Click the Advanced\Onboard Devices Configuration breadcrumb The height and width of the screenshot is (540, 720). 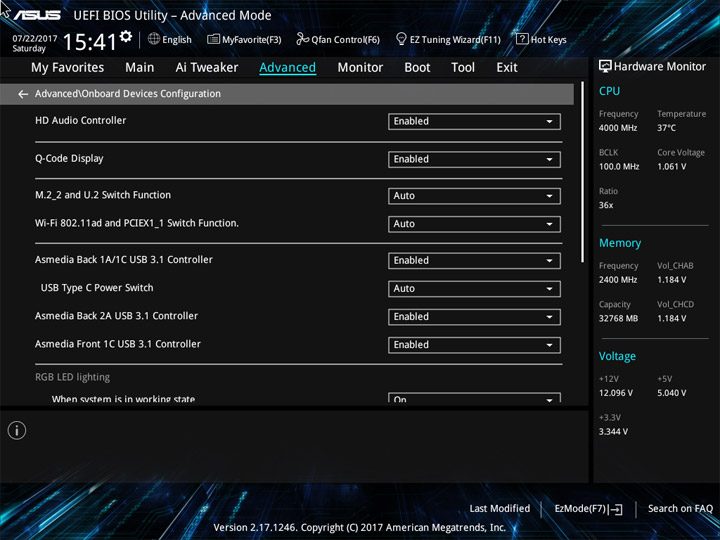[128, 94]
